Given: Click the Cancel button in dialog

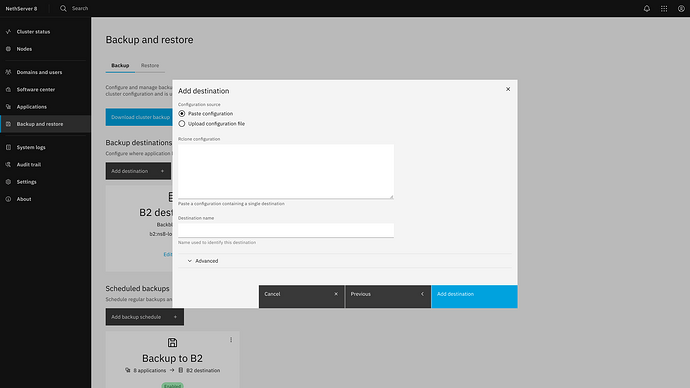Looking at the screenshot, I should point(302,296).
